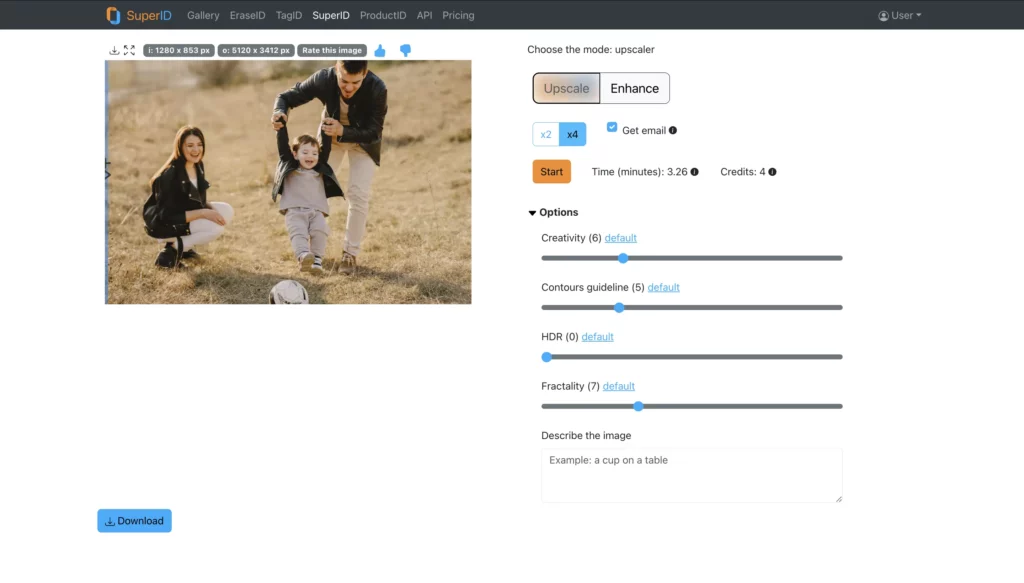1024x583 pixels.
Task: Open the Gallery menu item
Action: 203,15
